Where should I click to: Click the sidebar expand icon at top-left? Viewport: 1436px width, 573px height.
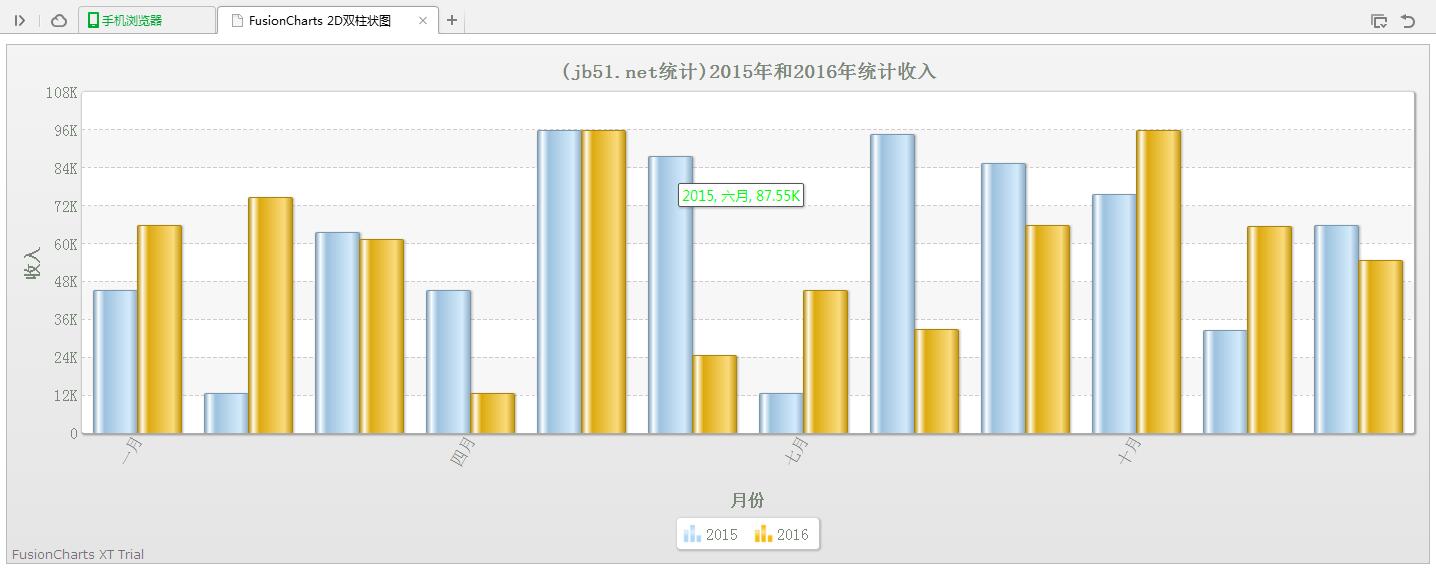pos(20,20)
